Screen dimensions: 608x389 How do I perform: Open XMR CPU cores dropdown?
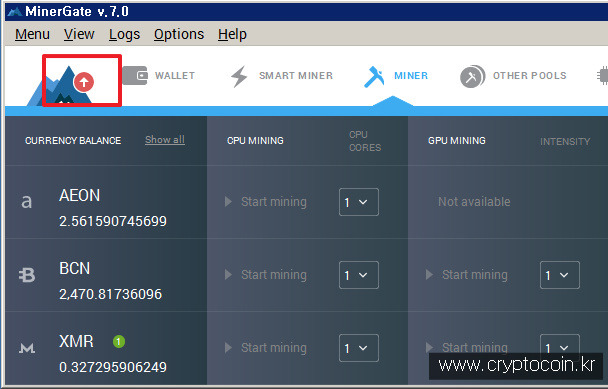tap(359, 348)
